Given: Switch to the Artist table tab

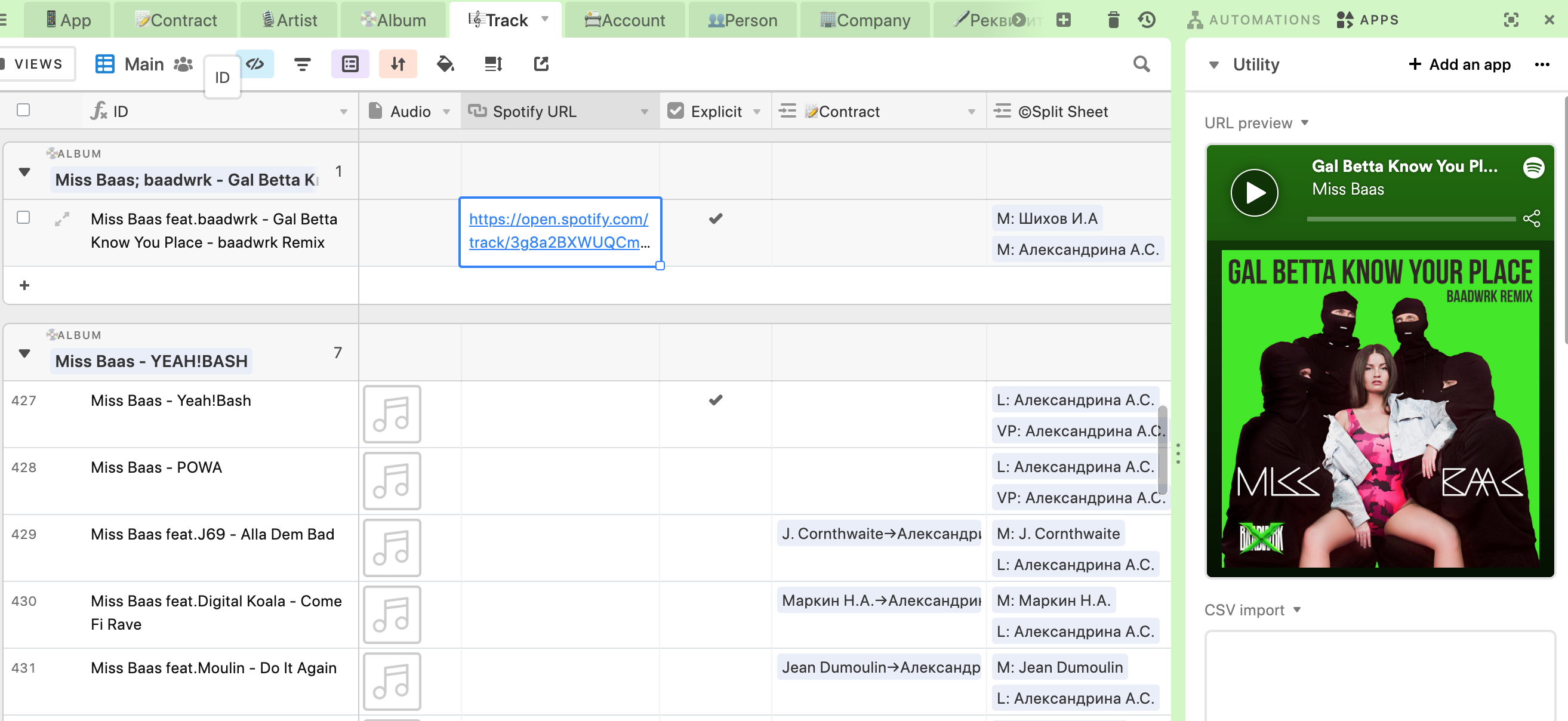Looking at the screenshot, I should (289, 20).
